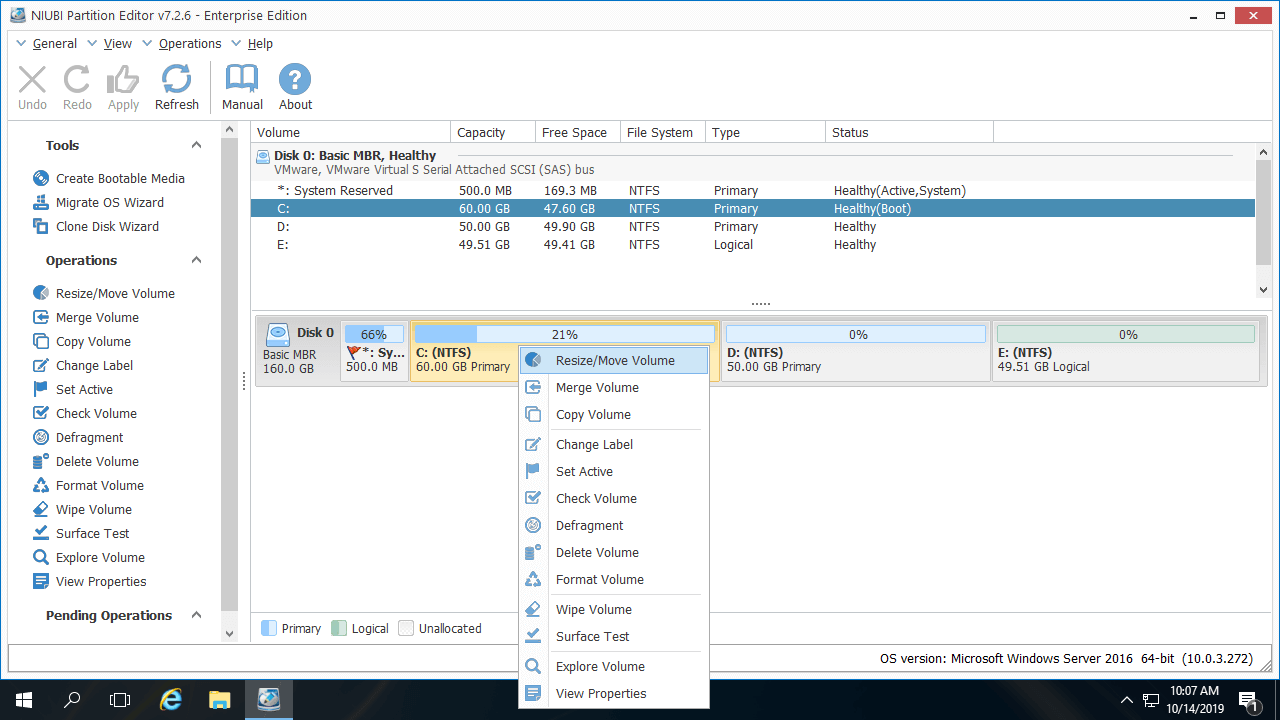Open the General menu dropdown
Image resolution: width=1280 pixels, height=720 pixels.
(x=54, y=43)
